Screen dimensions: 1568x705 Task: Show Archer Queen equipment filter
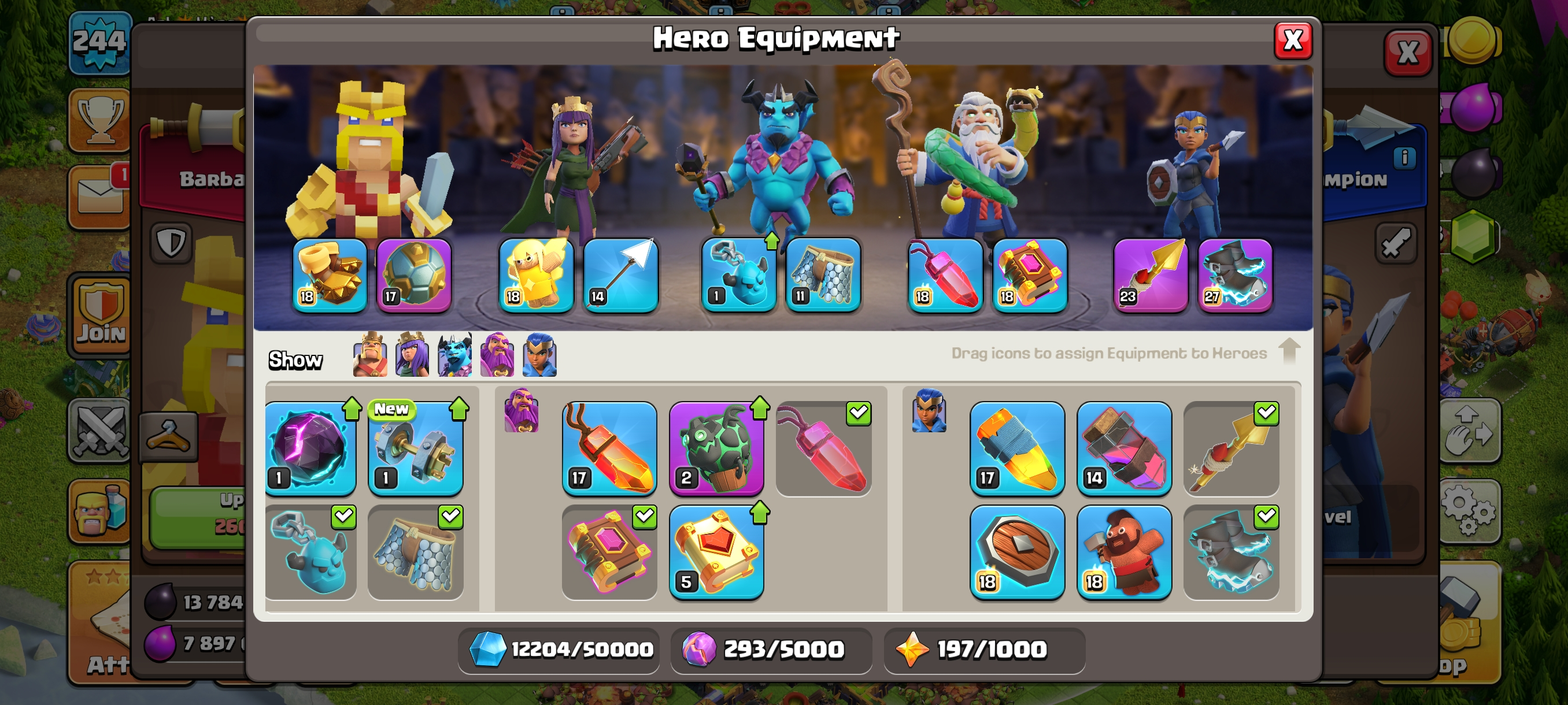(412, 355)
